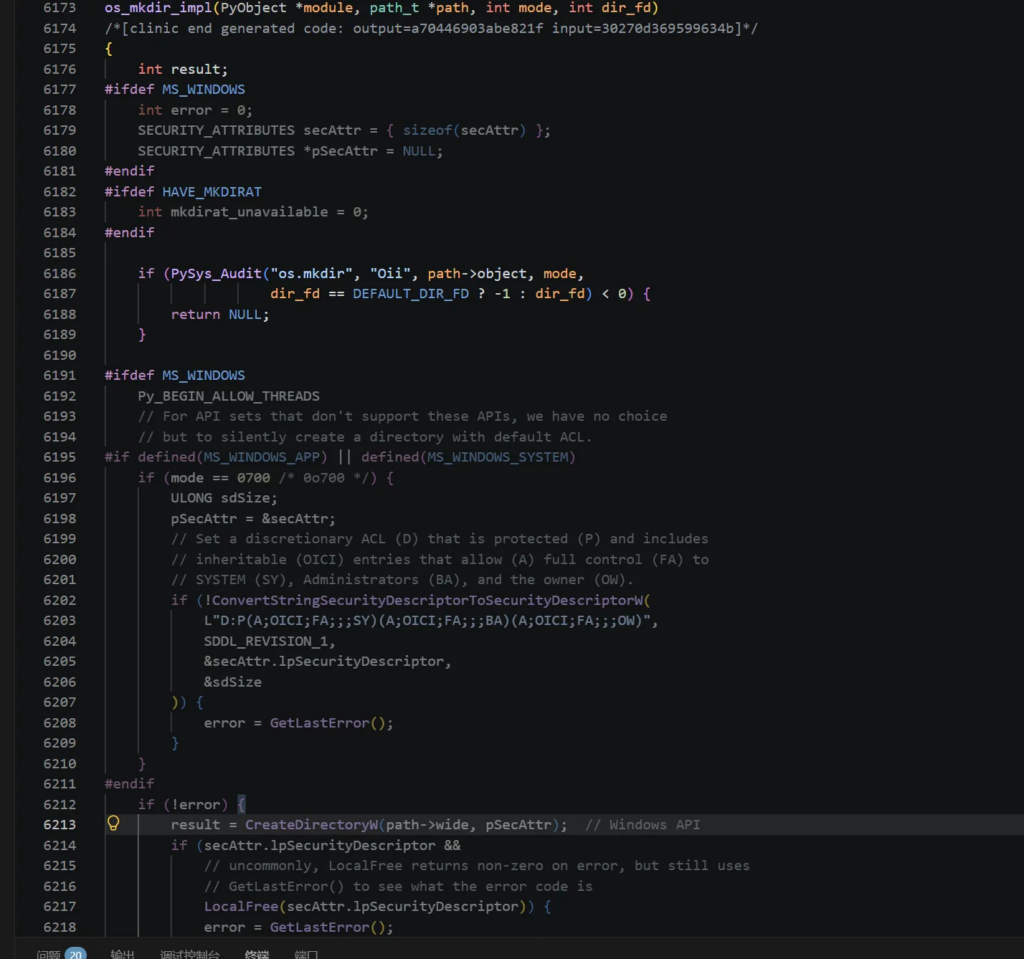Click CreateDirectoryW function call
Image resolution: width=1024 pixels, height=959 pixels.
[x=311, y=824]
